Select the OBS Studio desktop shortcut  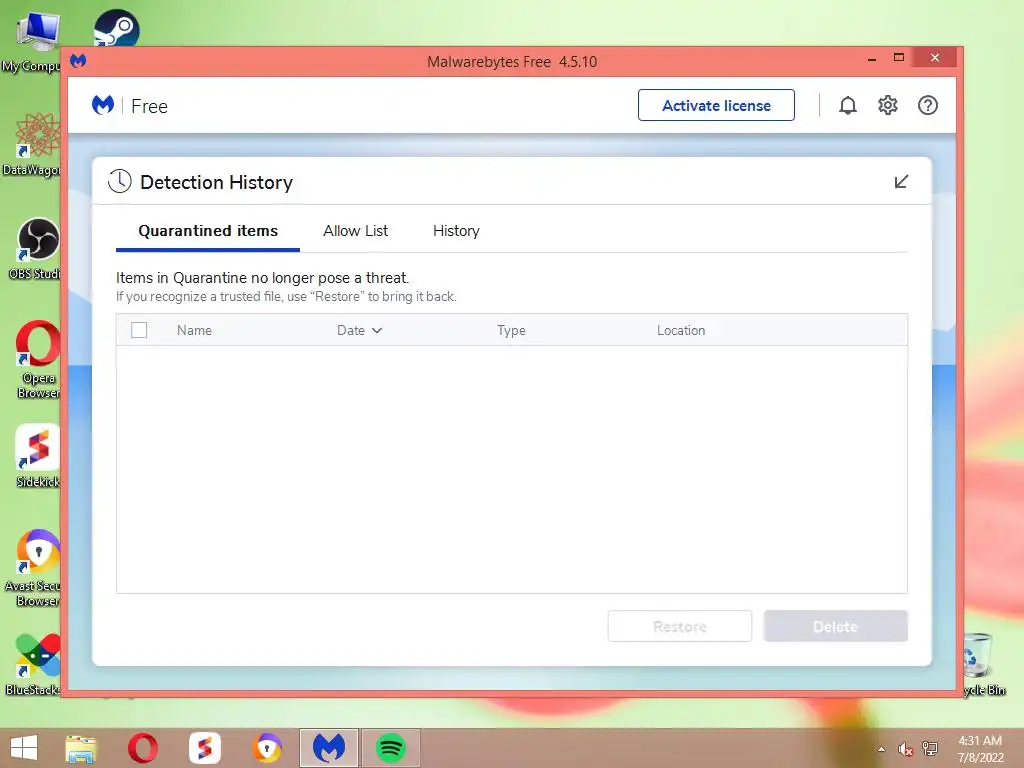(x=34, y=249)
